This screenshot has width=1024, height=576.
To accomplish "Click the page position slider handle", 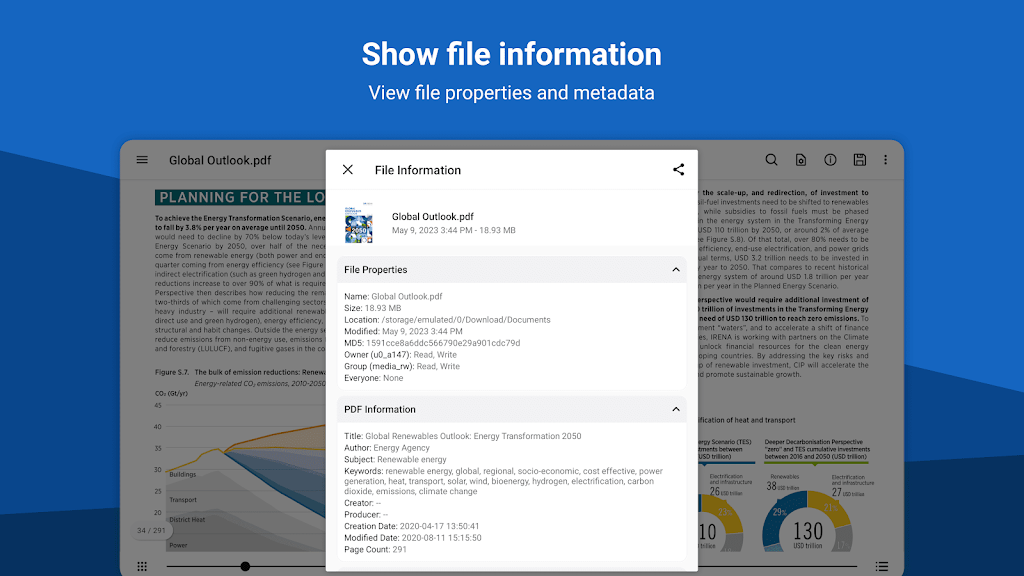I will 245,566.
